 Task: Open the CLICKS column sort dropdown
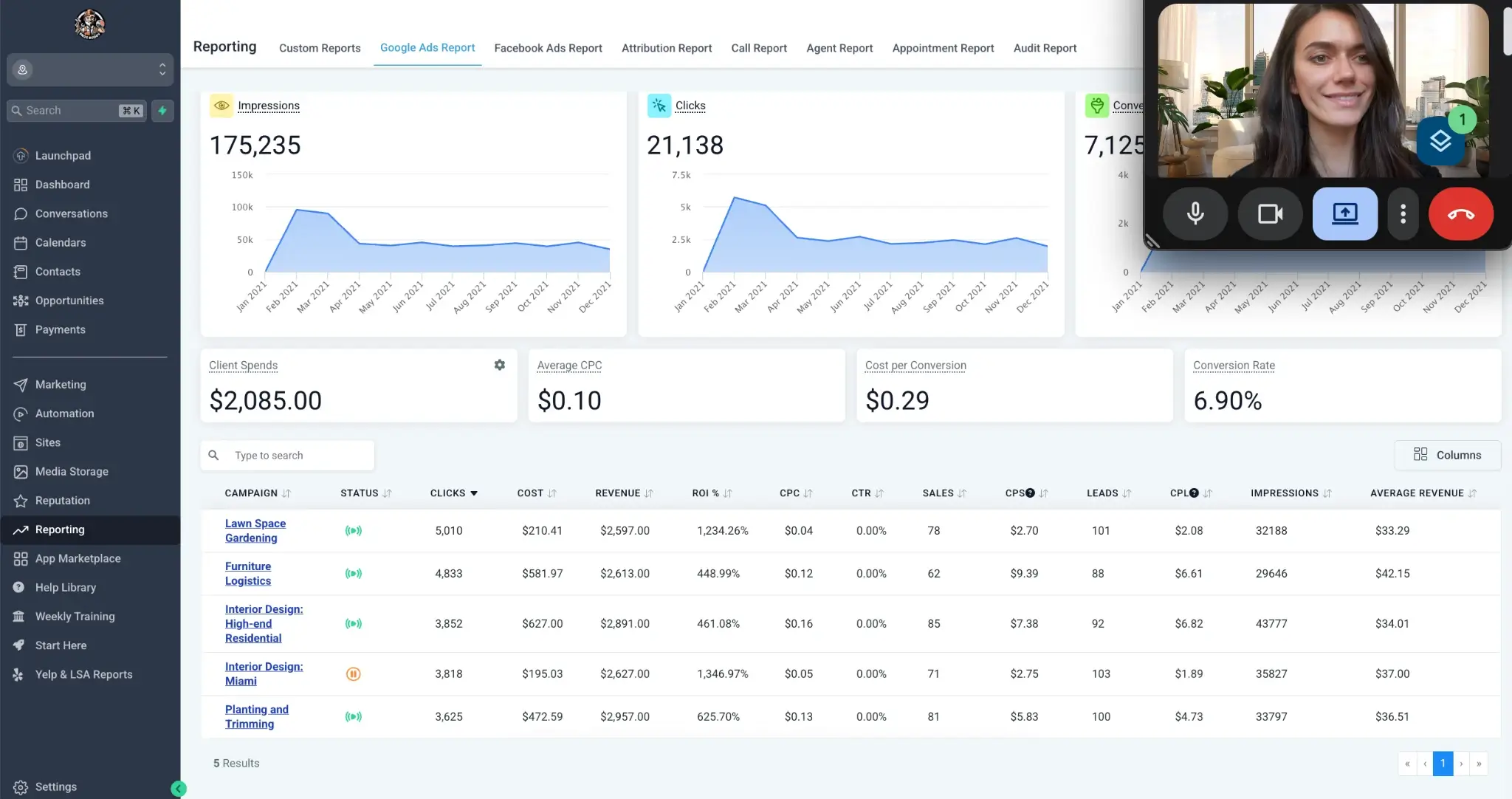pos(474,493)
